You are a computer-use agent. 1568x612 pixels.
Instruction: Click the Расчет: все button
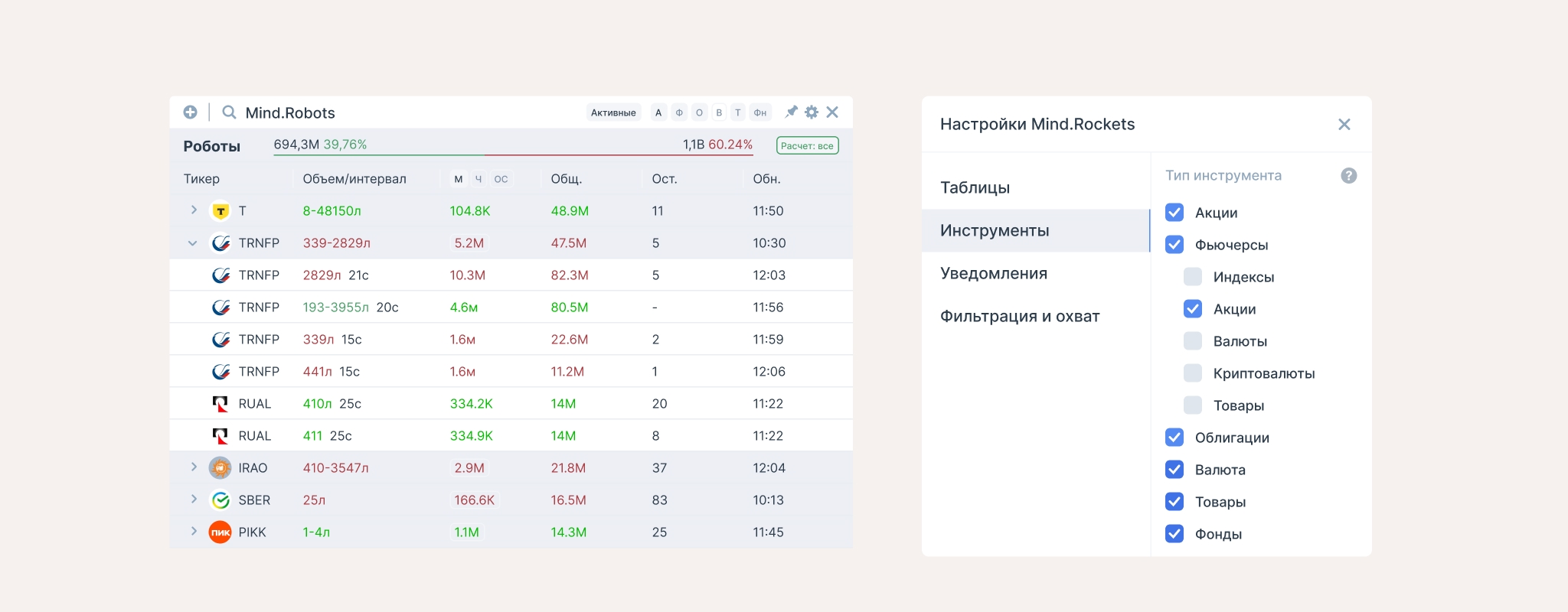(807, 145)
